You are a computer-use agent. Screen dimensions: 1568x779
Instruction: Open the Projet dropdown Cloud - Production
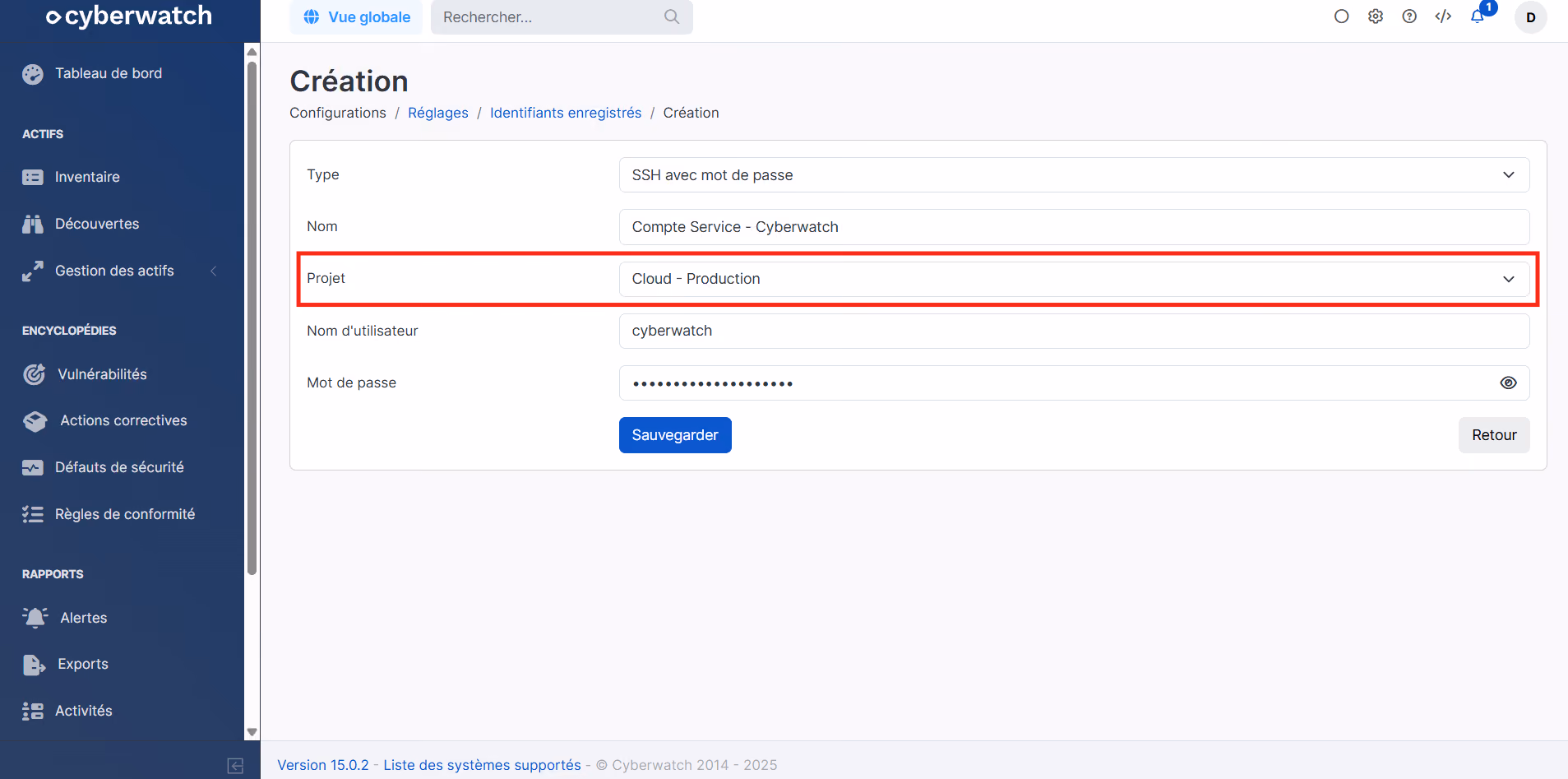(1074, 279)
